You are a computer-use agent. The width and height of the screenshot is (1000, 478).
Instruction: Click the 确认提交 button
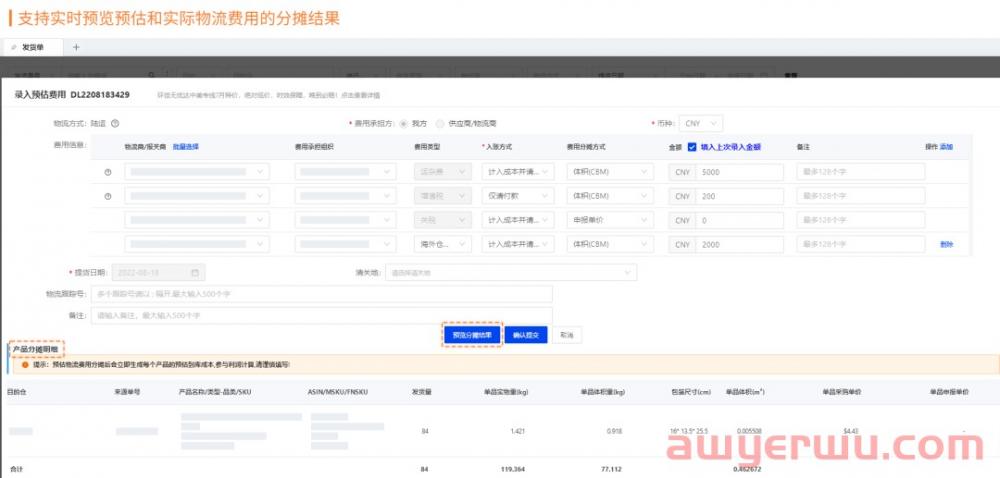point(526,335)
